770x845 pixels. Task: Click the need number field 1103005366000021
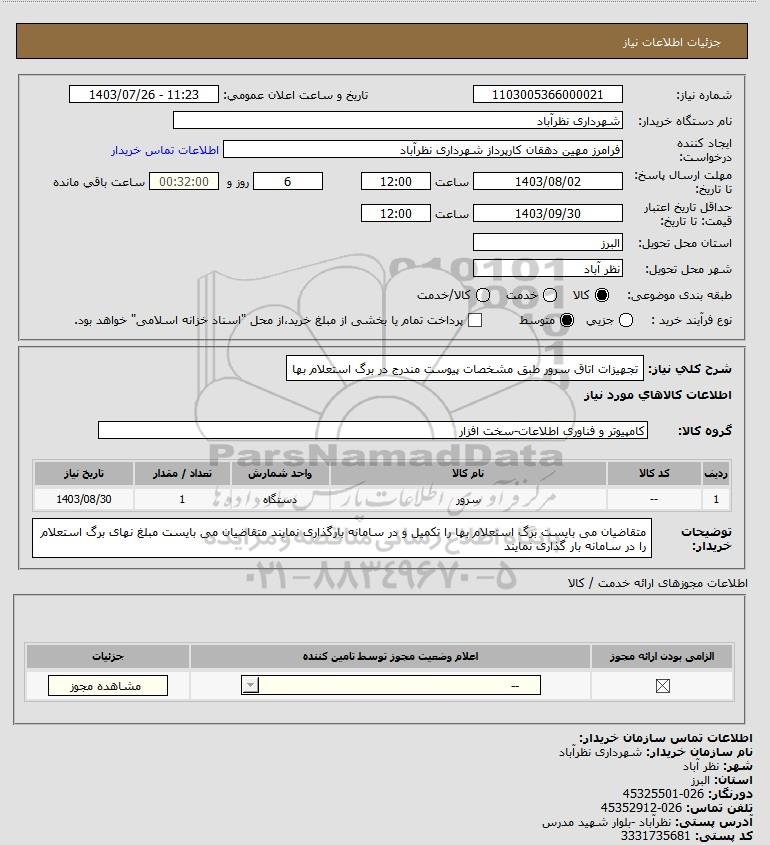547,94
